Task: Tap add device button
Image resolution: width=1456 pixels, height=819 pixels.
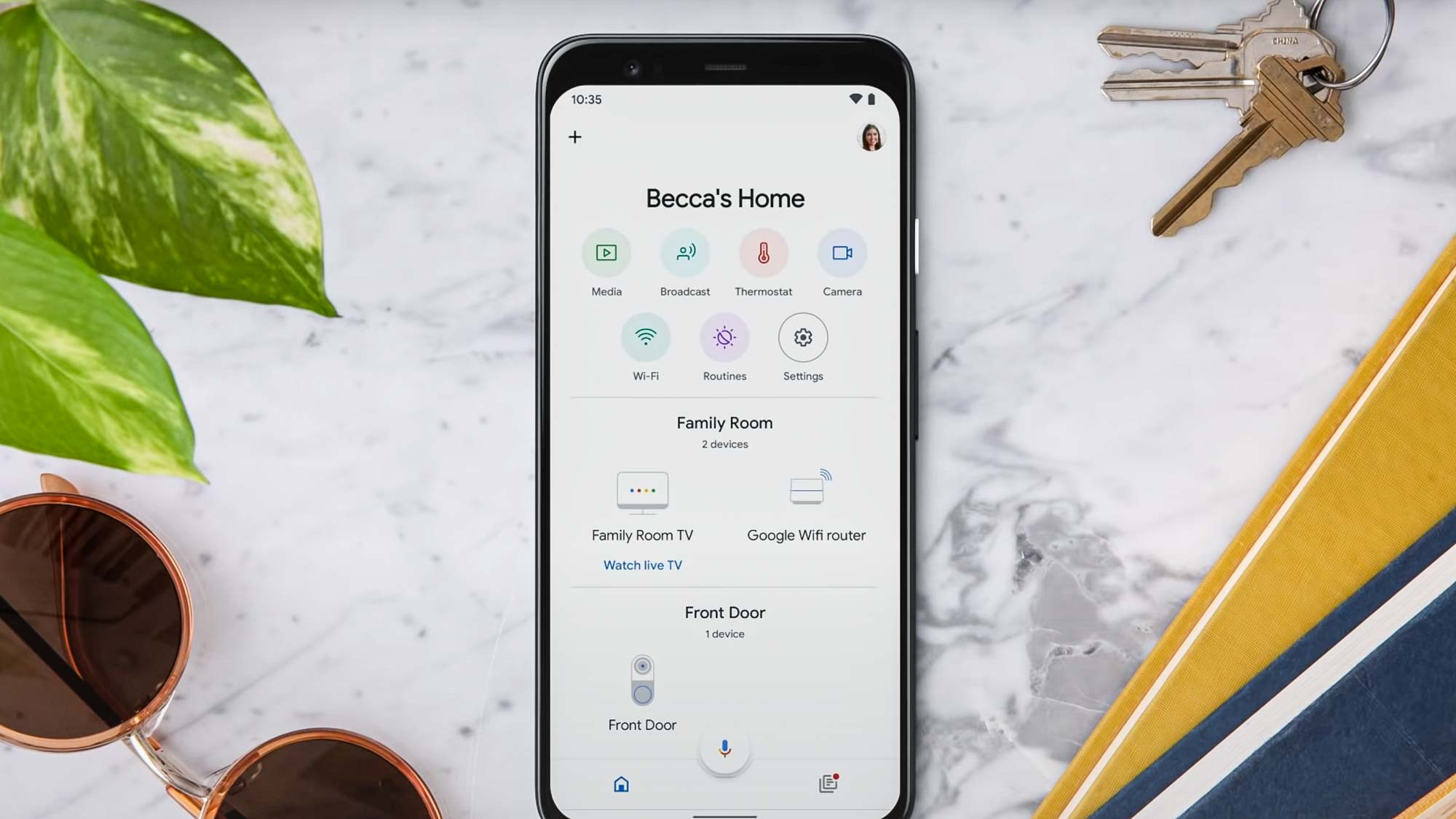Action: [x=575, y=137]
